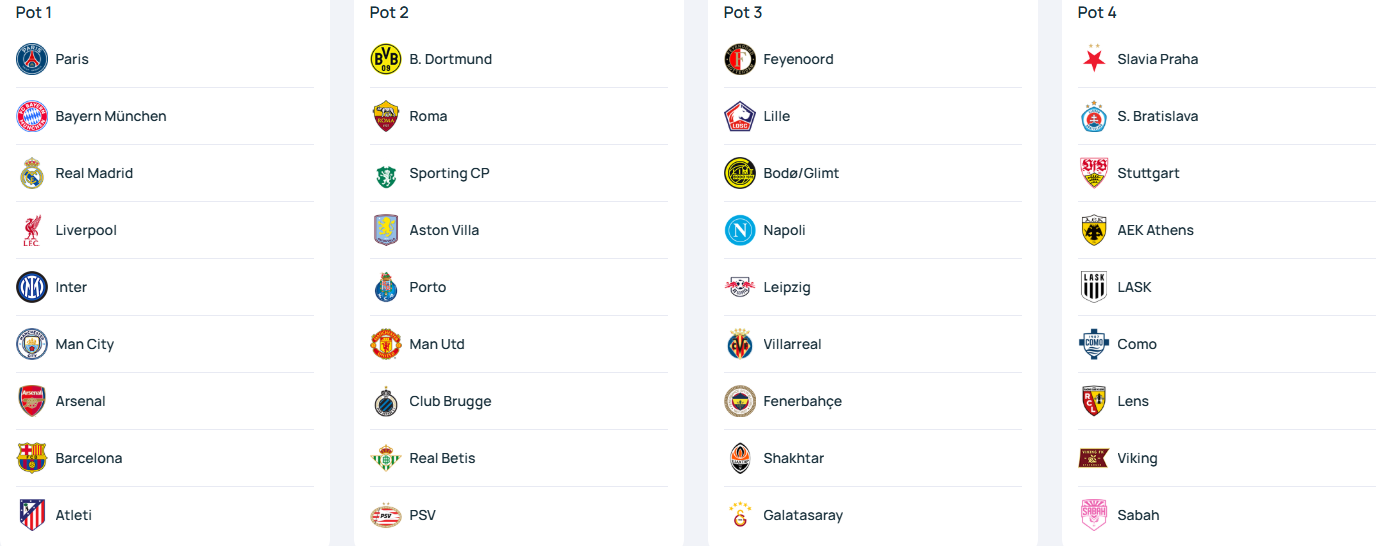
Task: Click the Bayern München club logo
Action: (x=32, y=116)
